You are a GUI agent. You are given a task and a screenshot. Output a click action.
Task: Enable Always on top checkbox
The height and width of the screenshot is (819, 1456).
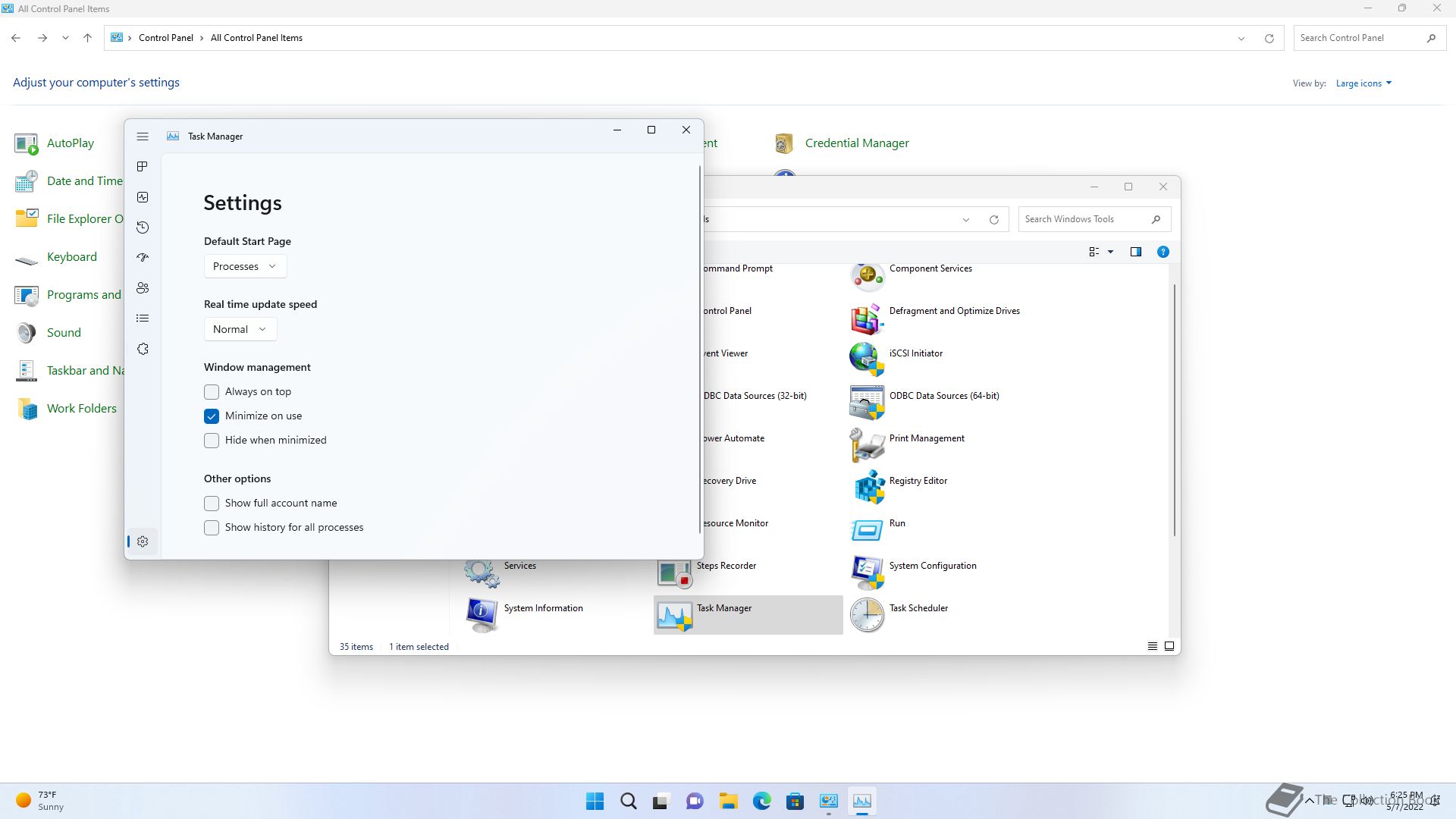[212, 392]
